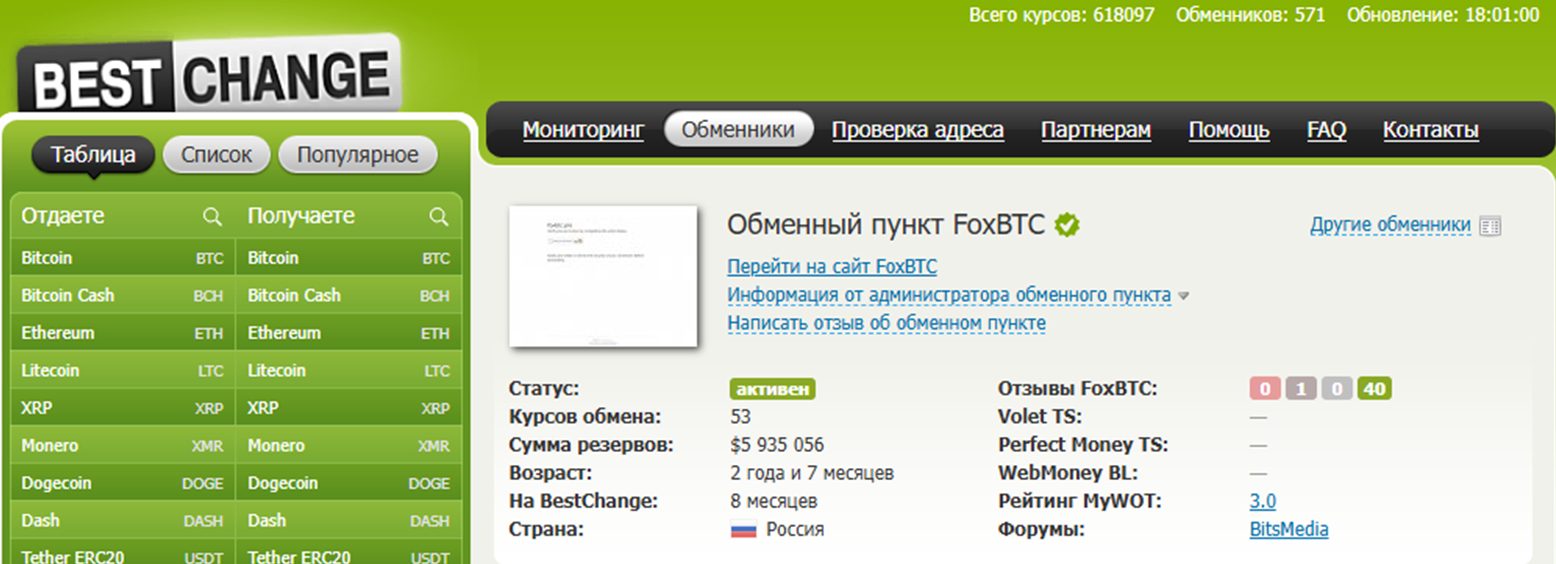Select Litecoin LTC in Получаете column
Image resolution: width=1556 pixels, height=564 pixels.
[349, 371]
